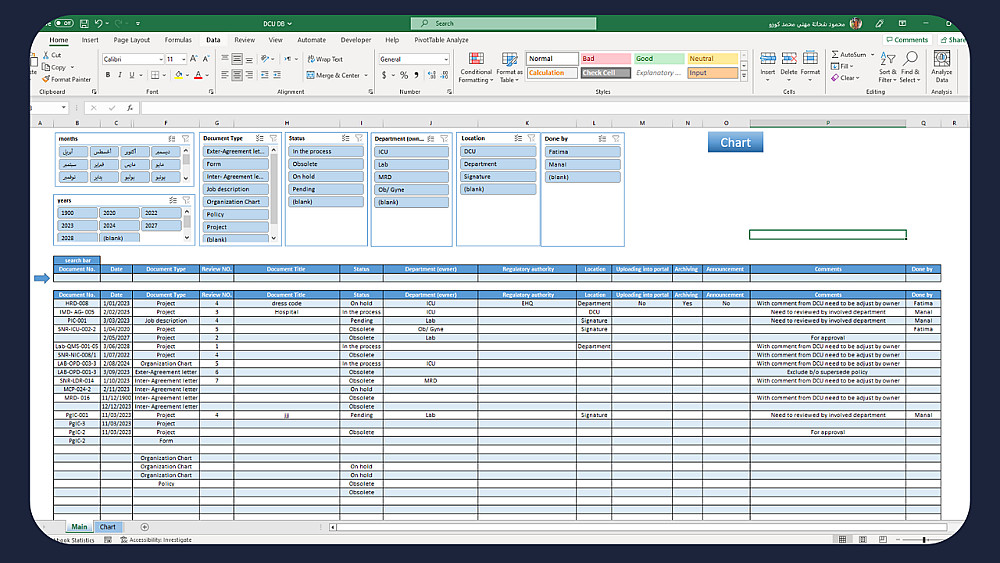
Task: Toggle the AutoSave switch
Action: (64, 24)
